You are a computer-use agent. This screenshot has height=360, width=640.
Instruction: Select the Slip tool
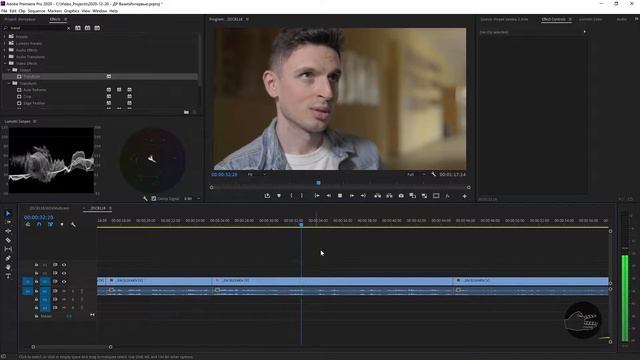8,249
